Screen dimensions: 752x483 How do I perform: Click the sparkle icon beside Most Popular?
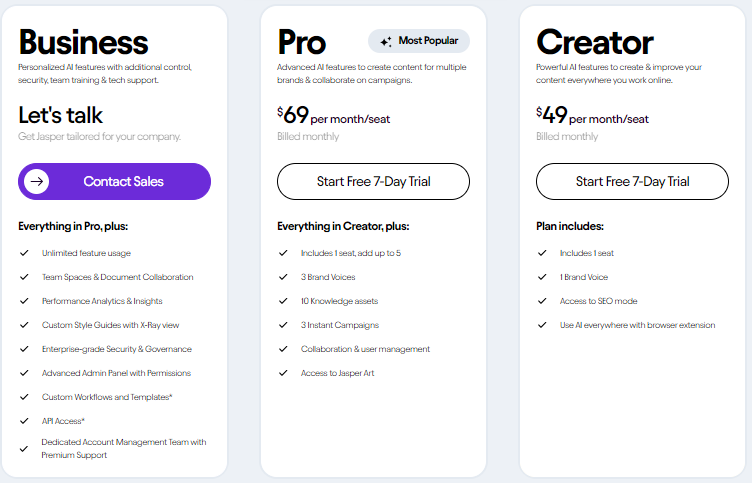pyautogui.click(x=385, y=41)
